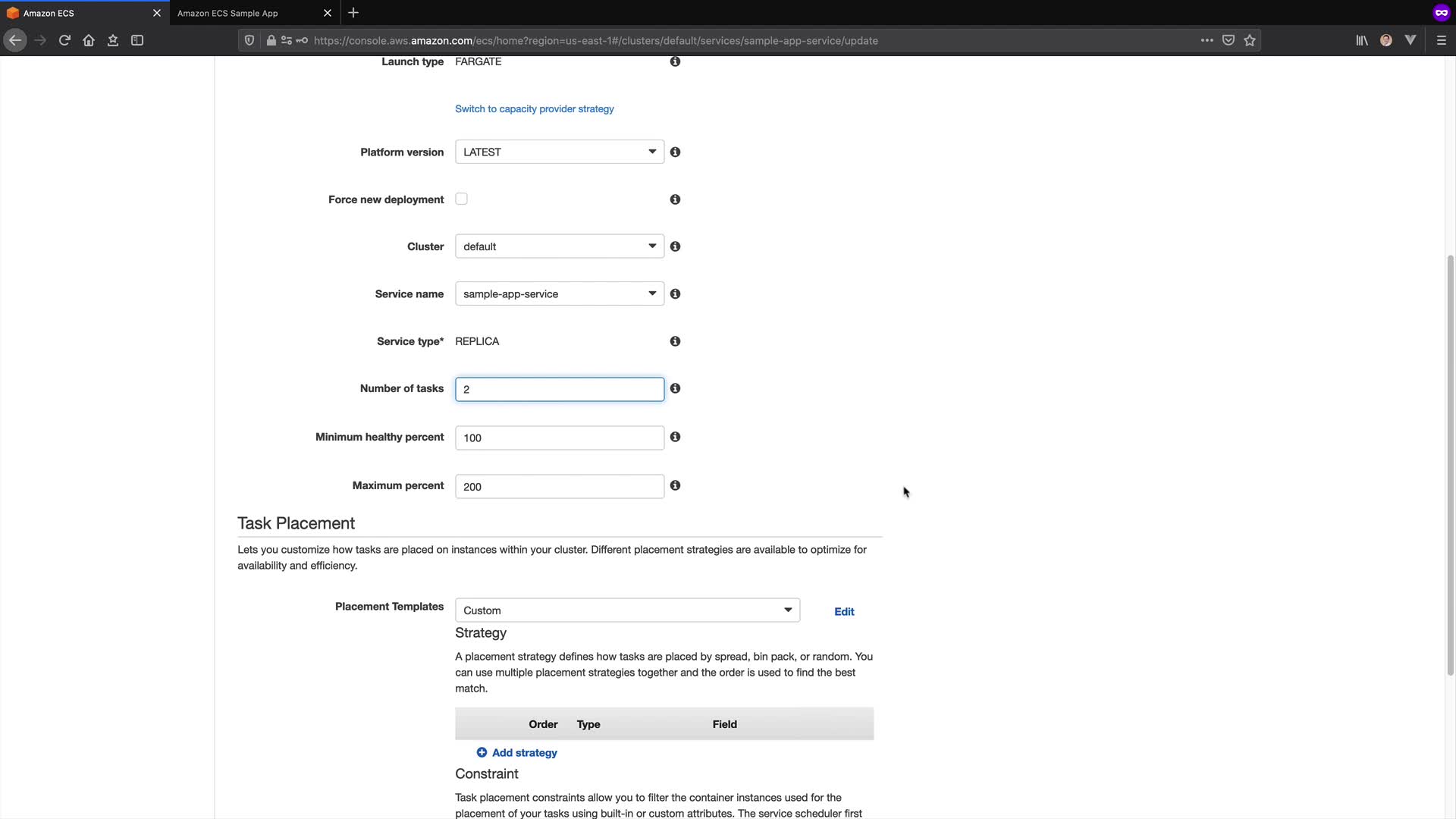
Task: Bookmark page with the star icon
Action: click(1250, 40)
